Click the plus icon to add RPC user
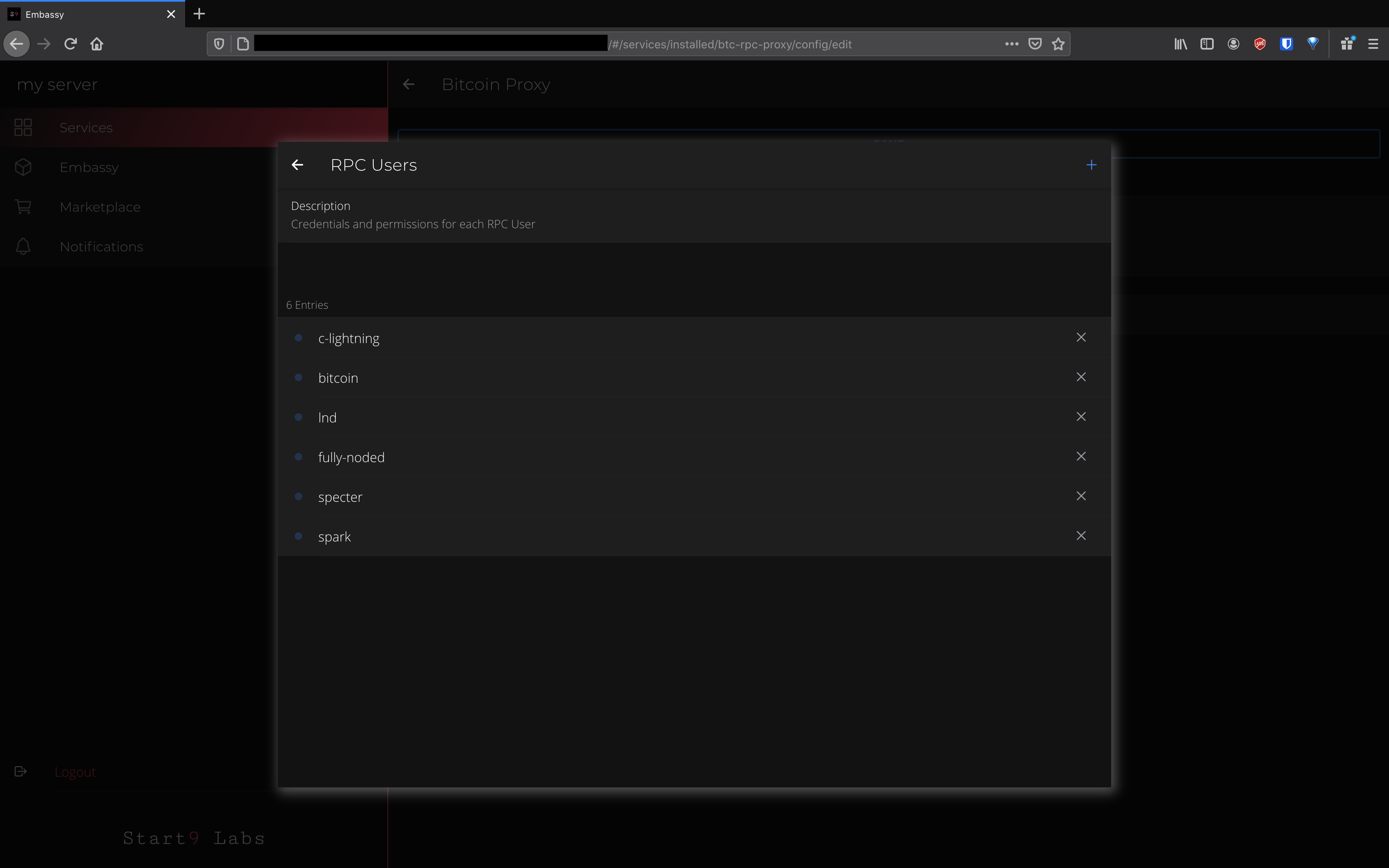 pyautogui.click(x=1091, y=165)
